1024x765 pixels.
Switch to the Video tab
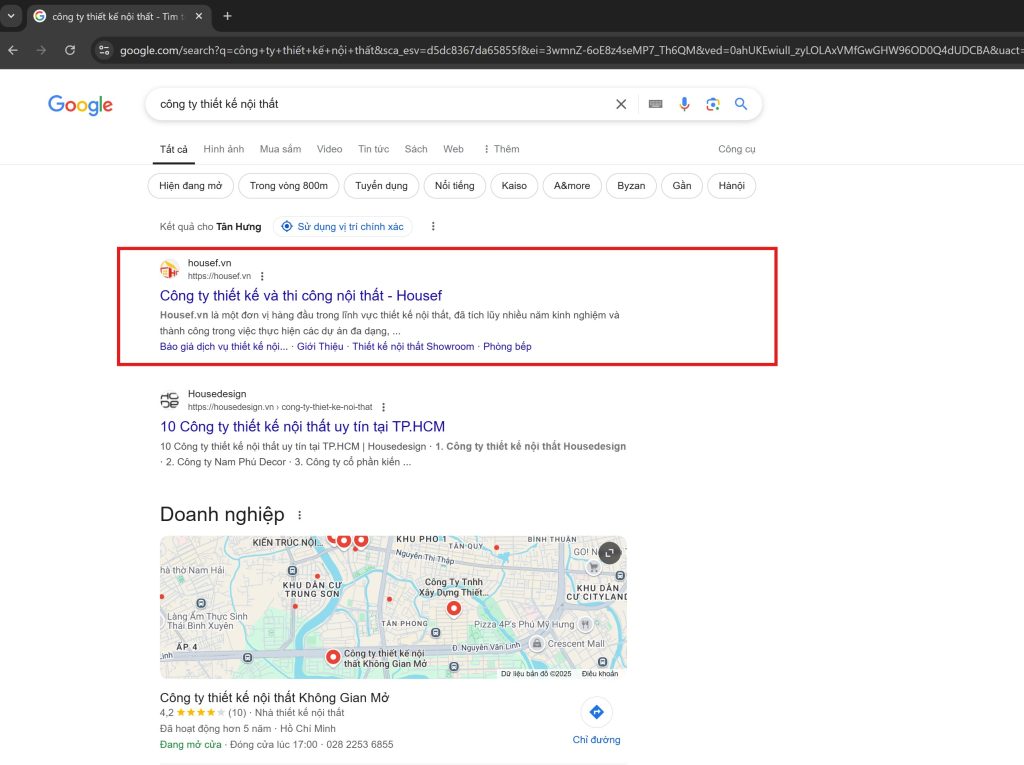pyautogui.click(x=329, y=149)
